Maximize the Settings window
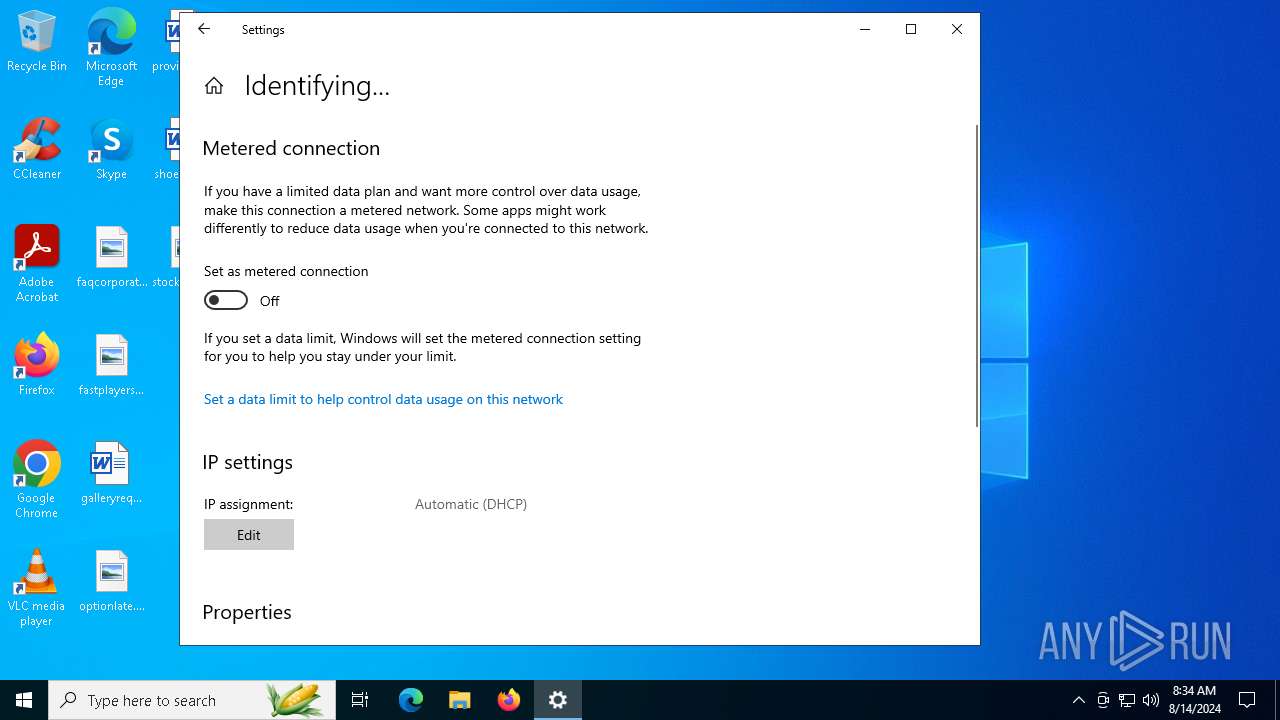The width and height of the screenshot is (1280, 720). pos(911,29)
